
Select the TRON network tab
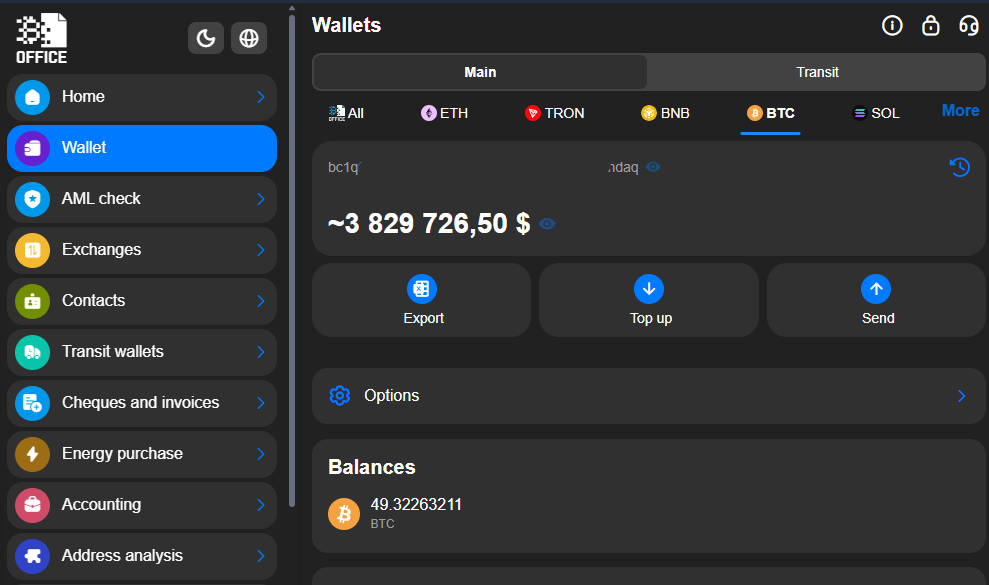pyautogui.click(x=554, y=114)
